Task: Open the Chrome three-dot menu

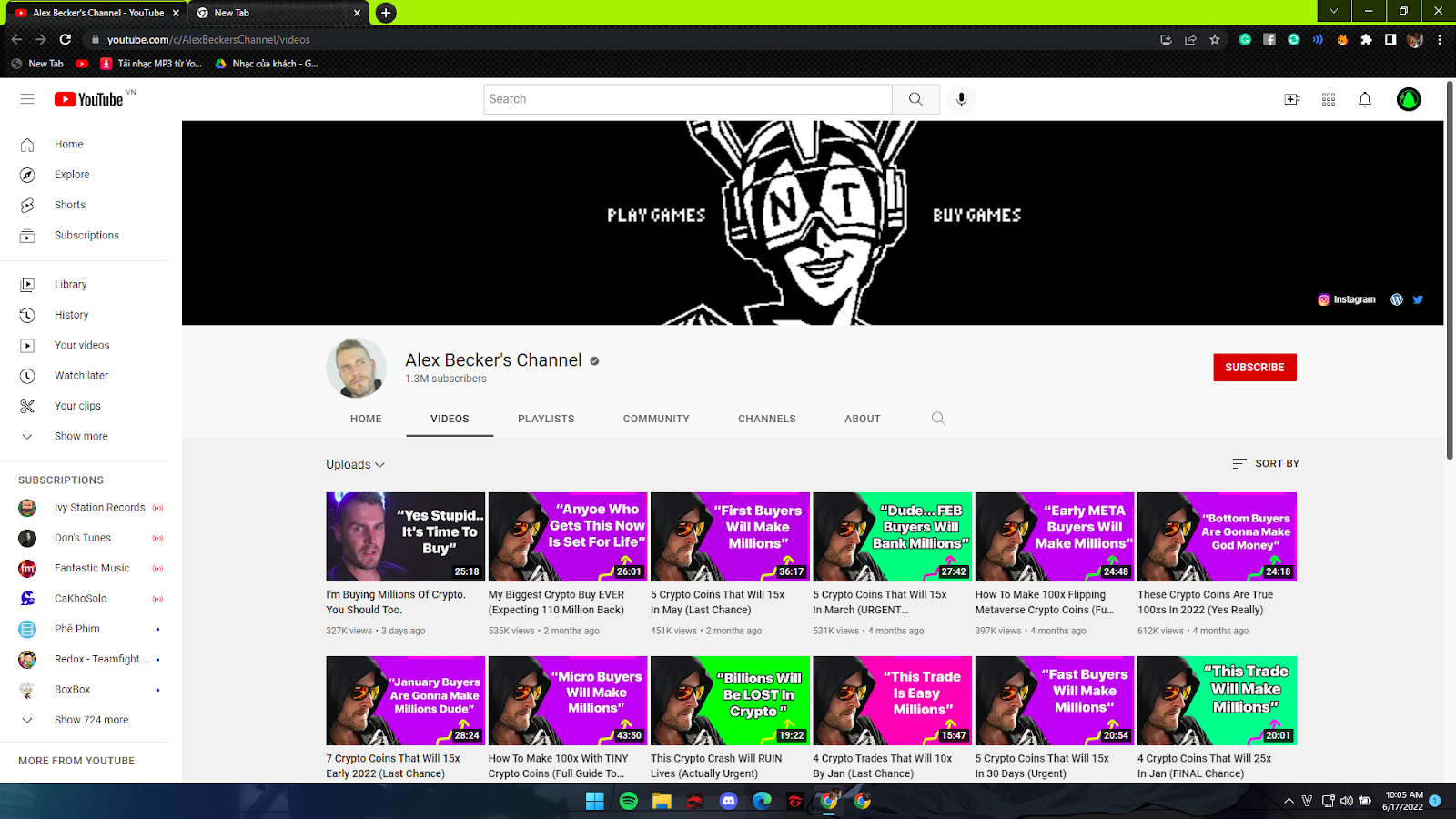Action: point(1440,39)
